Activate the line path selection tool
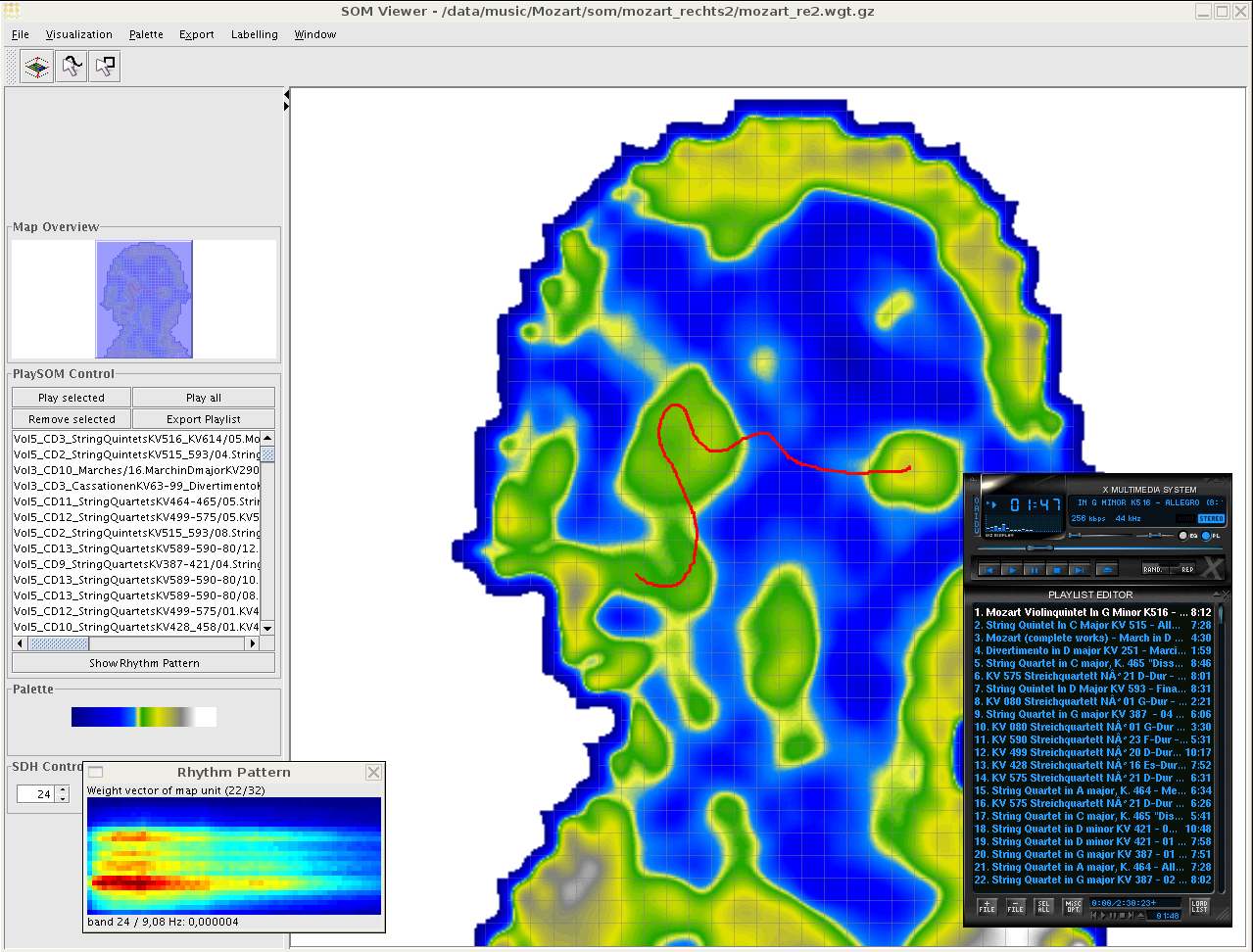The width and height of the screenshot is (1253, 952). 71,67
